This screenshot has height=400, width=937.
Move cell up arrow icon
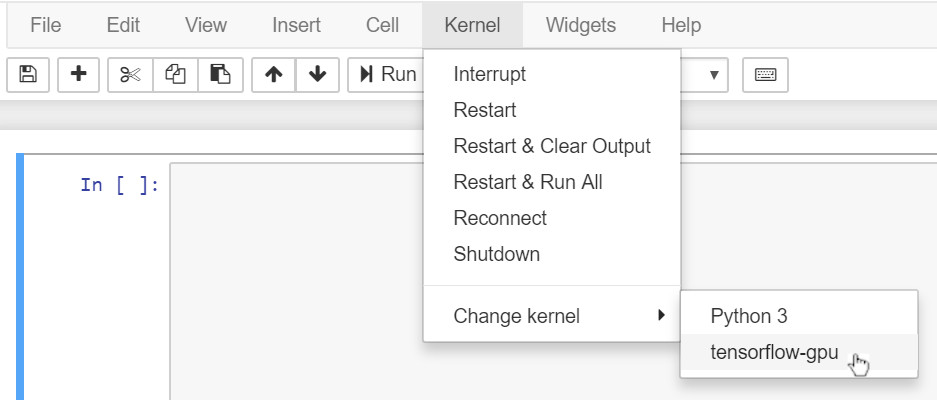click(273, 75)
